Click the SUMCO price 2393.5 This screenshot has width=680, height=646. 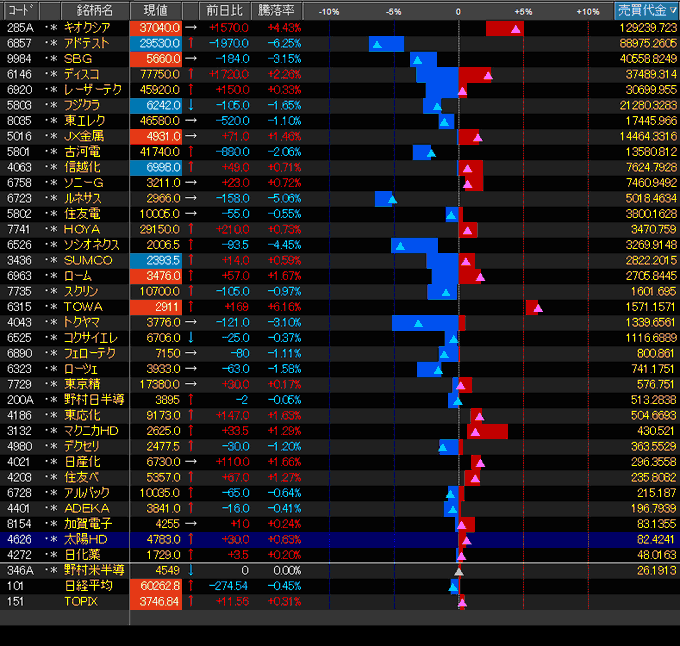[x=156, y=261]
